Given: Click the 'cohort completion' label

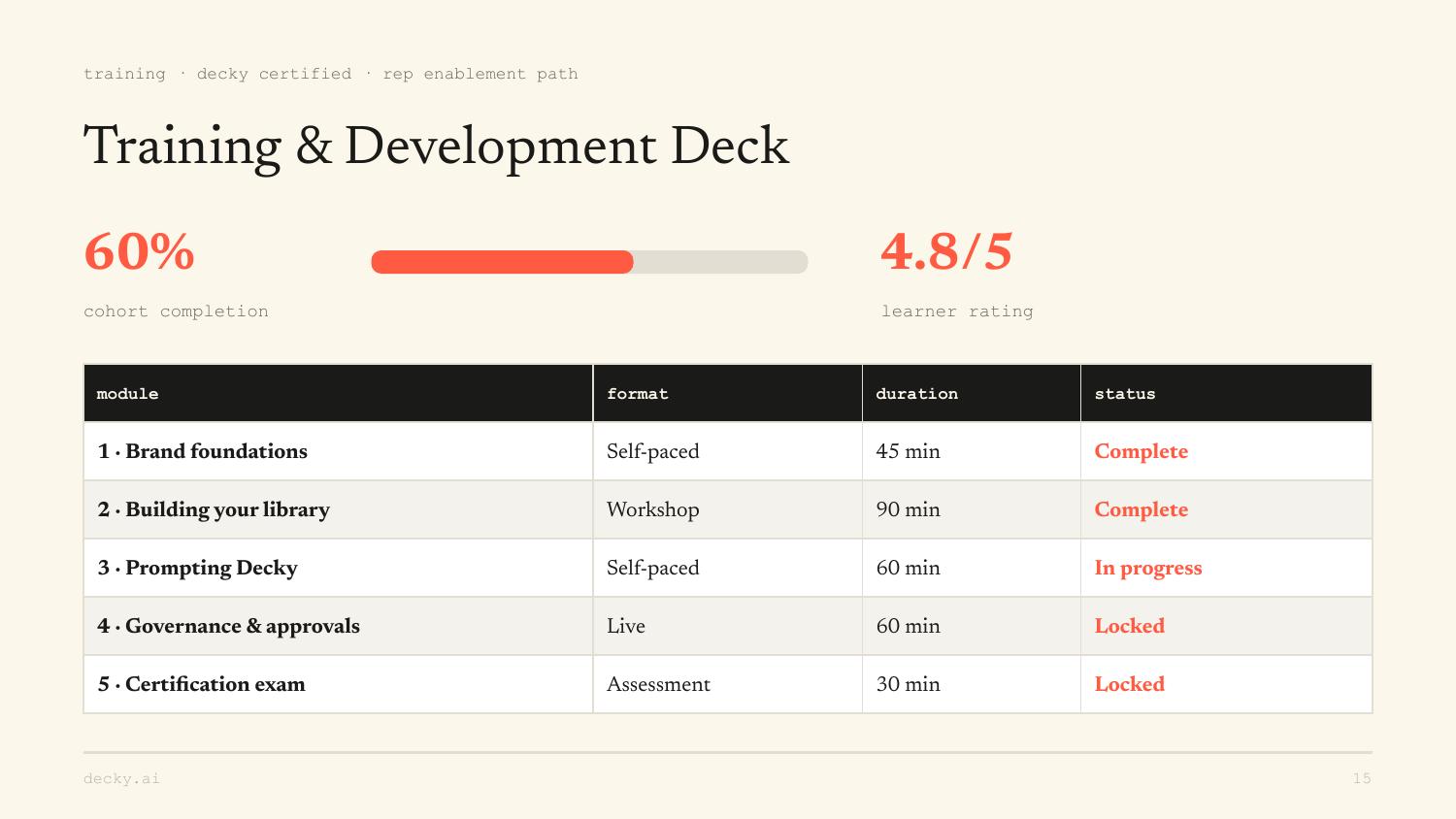Looking at the screenshot, I should [x=176, y=311].
